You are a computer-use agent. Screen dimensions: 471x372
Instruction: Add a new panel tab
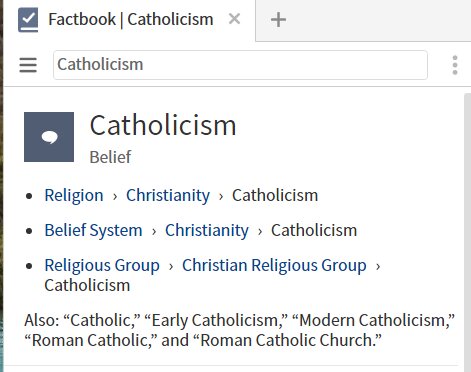tap(278, 20)
